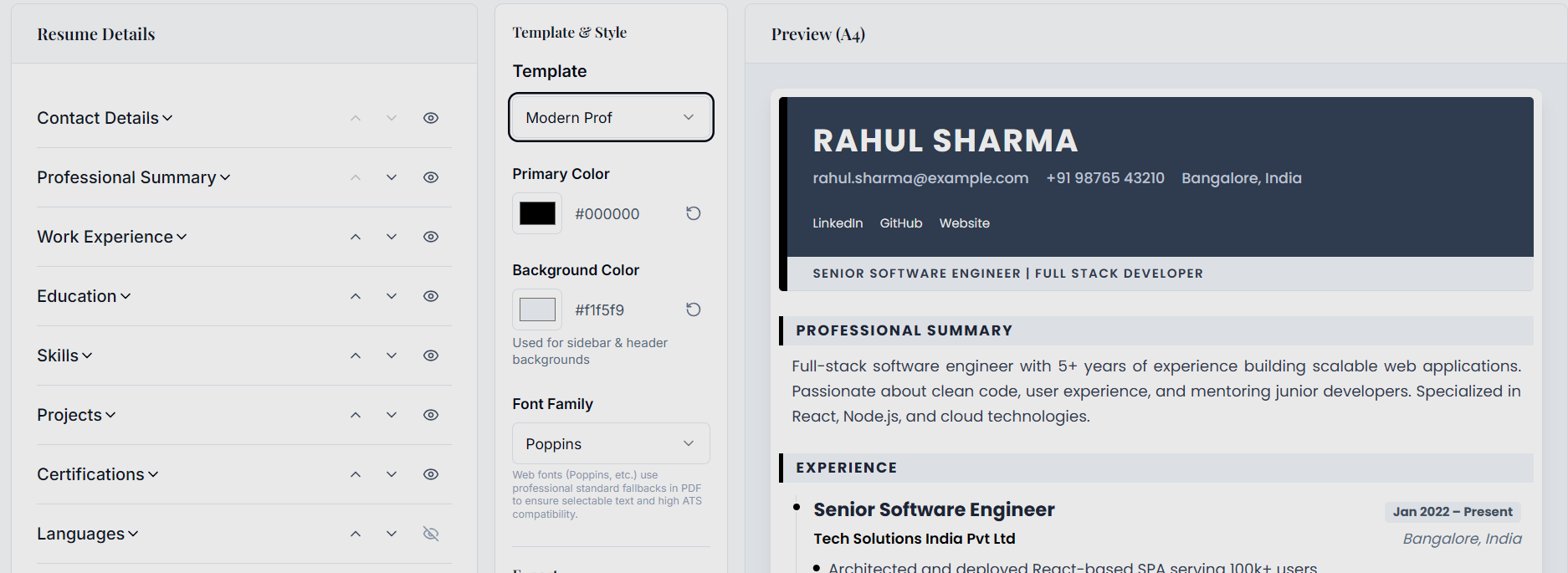The height and width of the screenshot is (573, 1568).
Task: Move the Projects section down
Action: pos(392,415)
